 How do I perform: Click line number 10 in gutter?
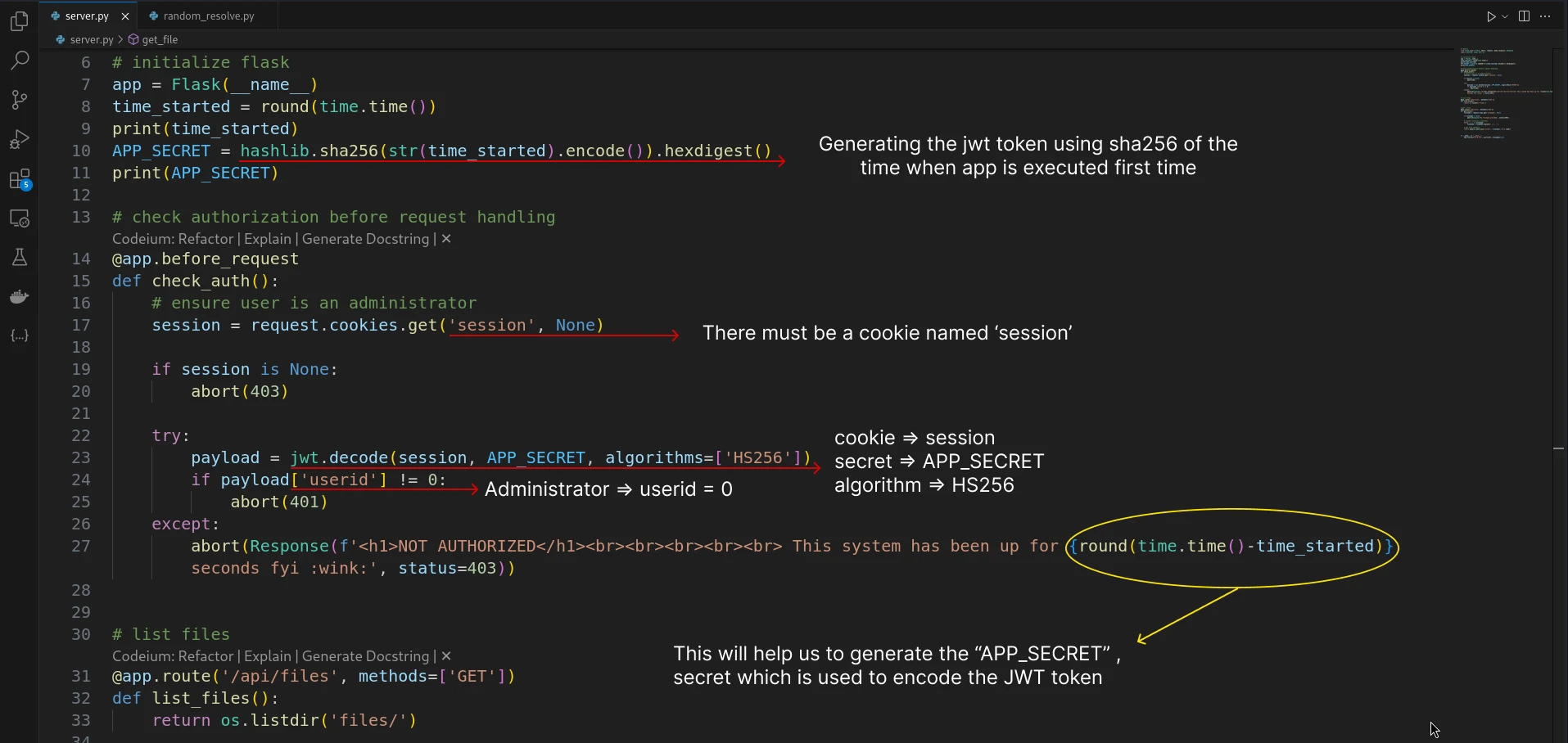coord(81,151)
